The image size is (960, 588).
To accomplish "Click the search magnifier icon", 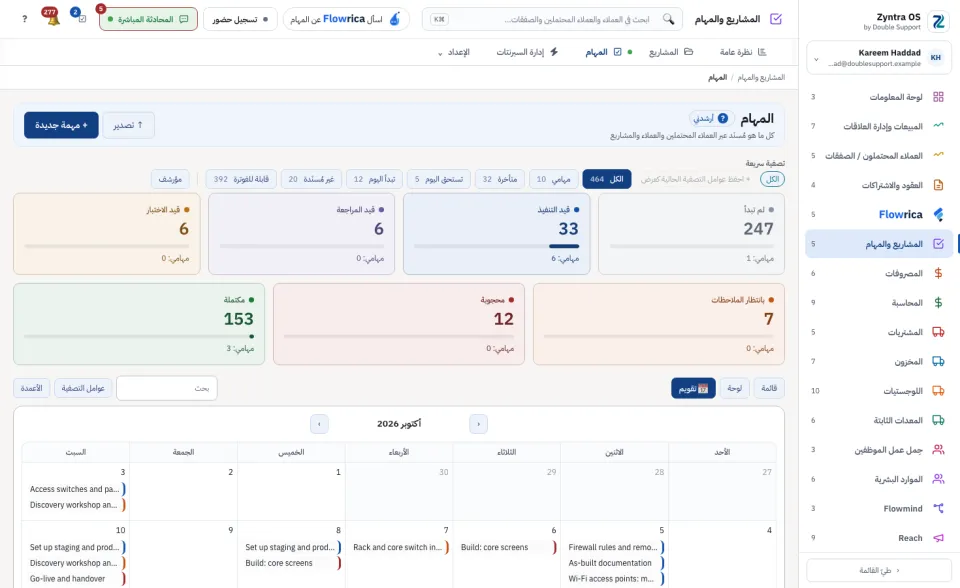I will coord(669,19).
